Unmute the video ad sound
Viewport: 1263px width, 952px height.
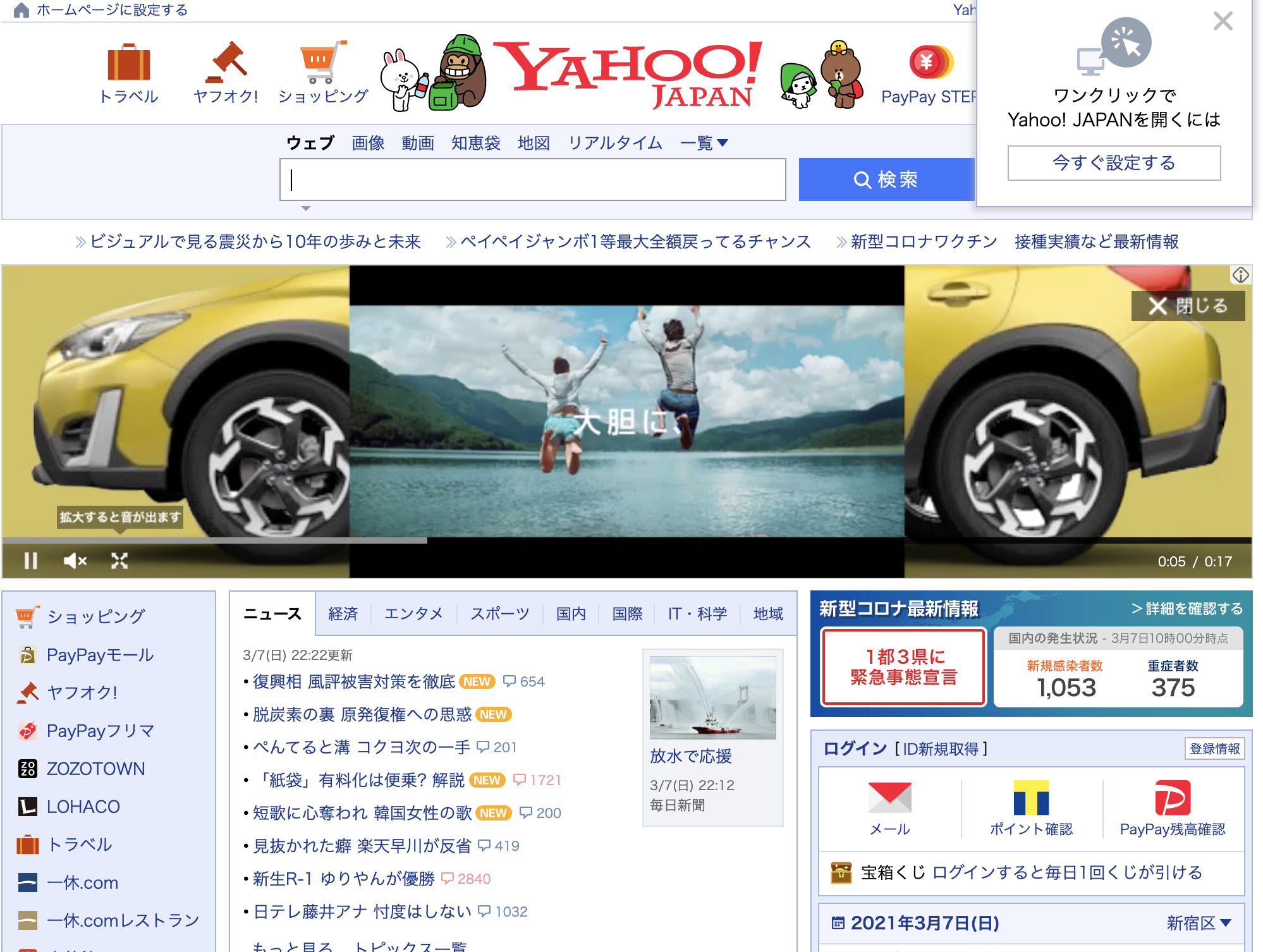click(x=75, y=561)
